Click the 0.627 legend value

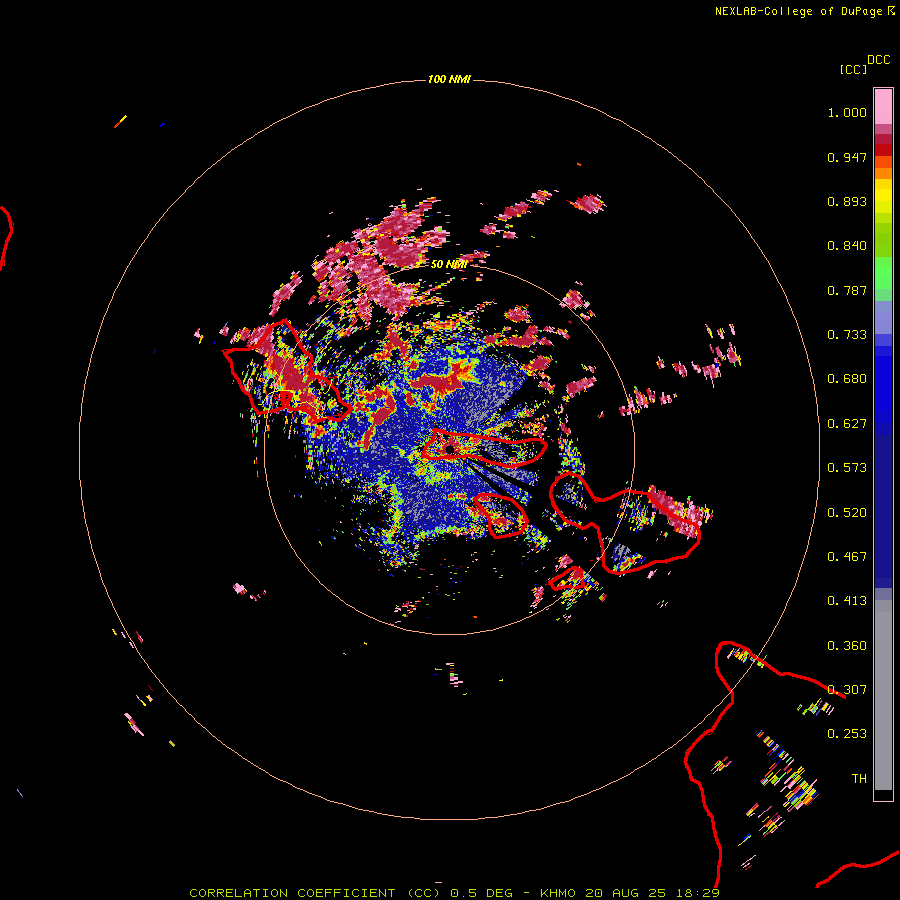click(x=847, y=424)
